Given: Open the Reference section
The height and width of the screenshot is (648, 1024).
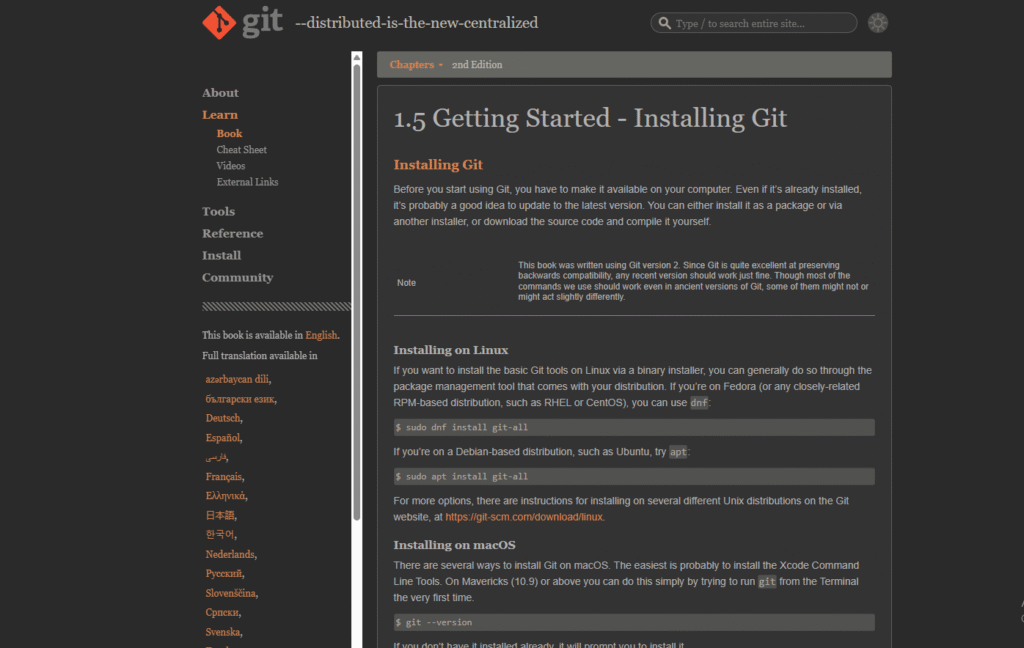Looking at the screenshot, I should (x=232, y=233).
